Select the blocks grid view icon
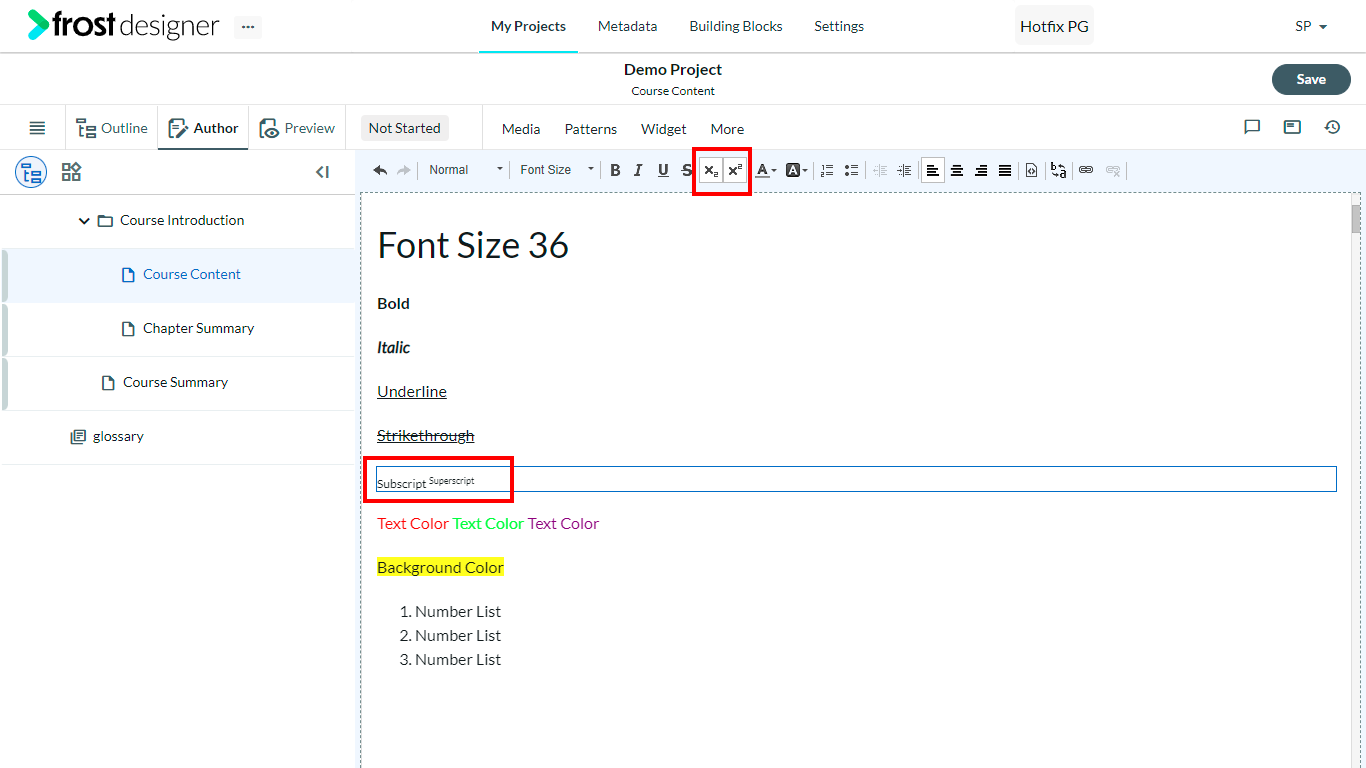Image resolution: width=1366 pixels, height=768 pixels. (71, 172)
